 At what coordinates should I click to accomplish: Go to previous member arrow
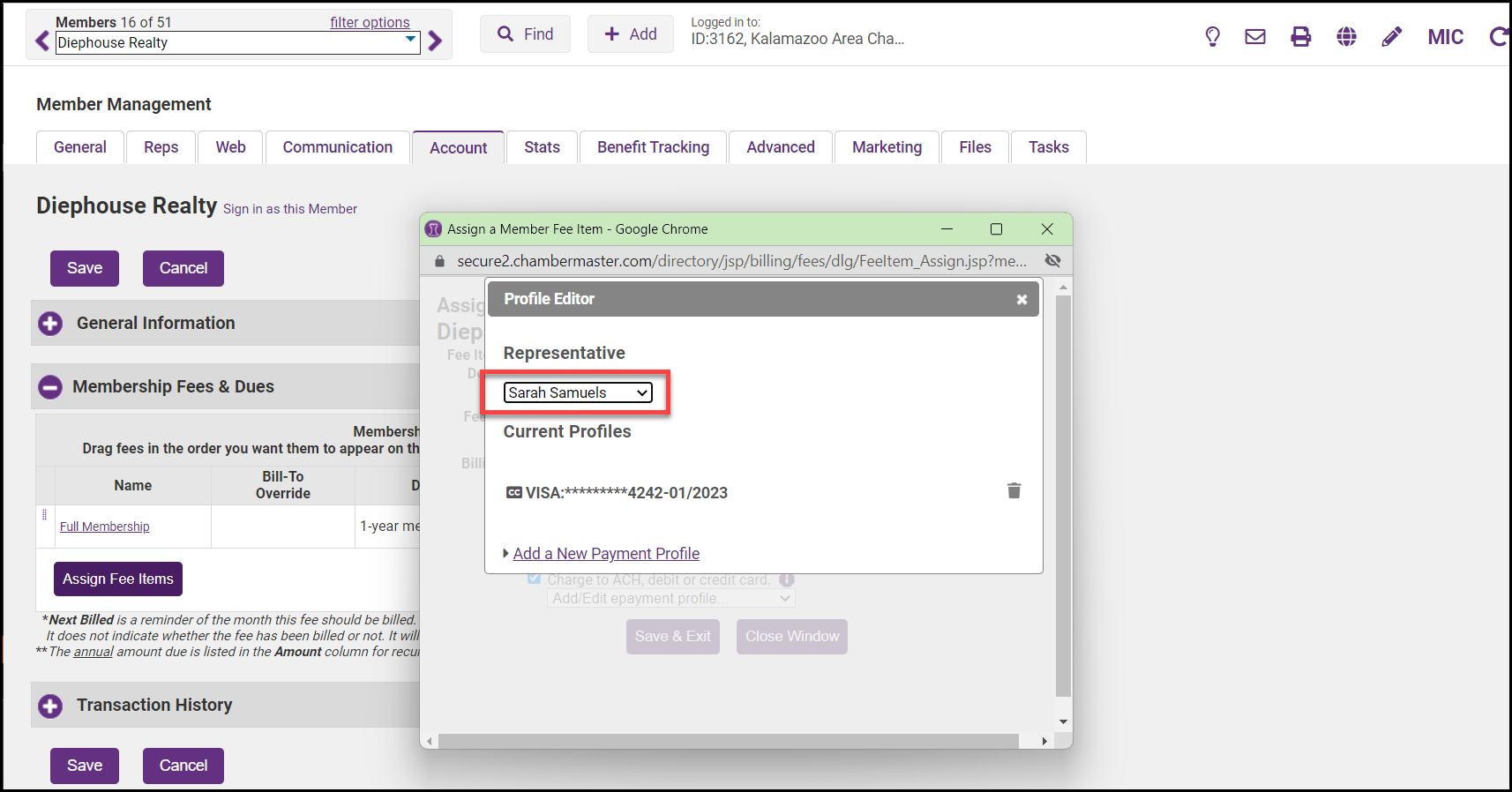coord(41,41)
